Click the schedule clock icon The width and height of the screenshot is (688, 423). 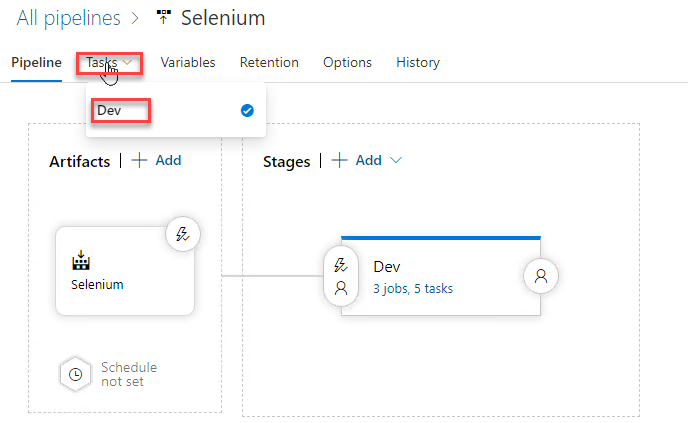(75, 374)
